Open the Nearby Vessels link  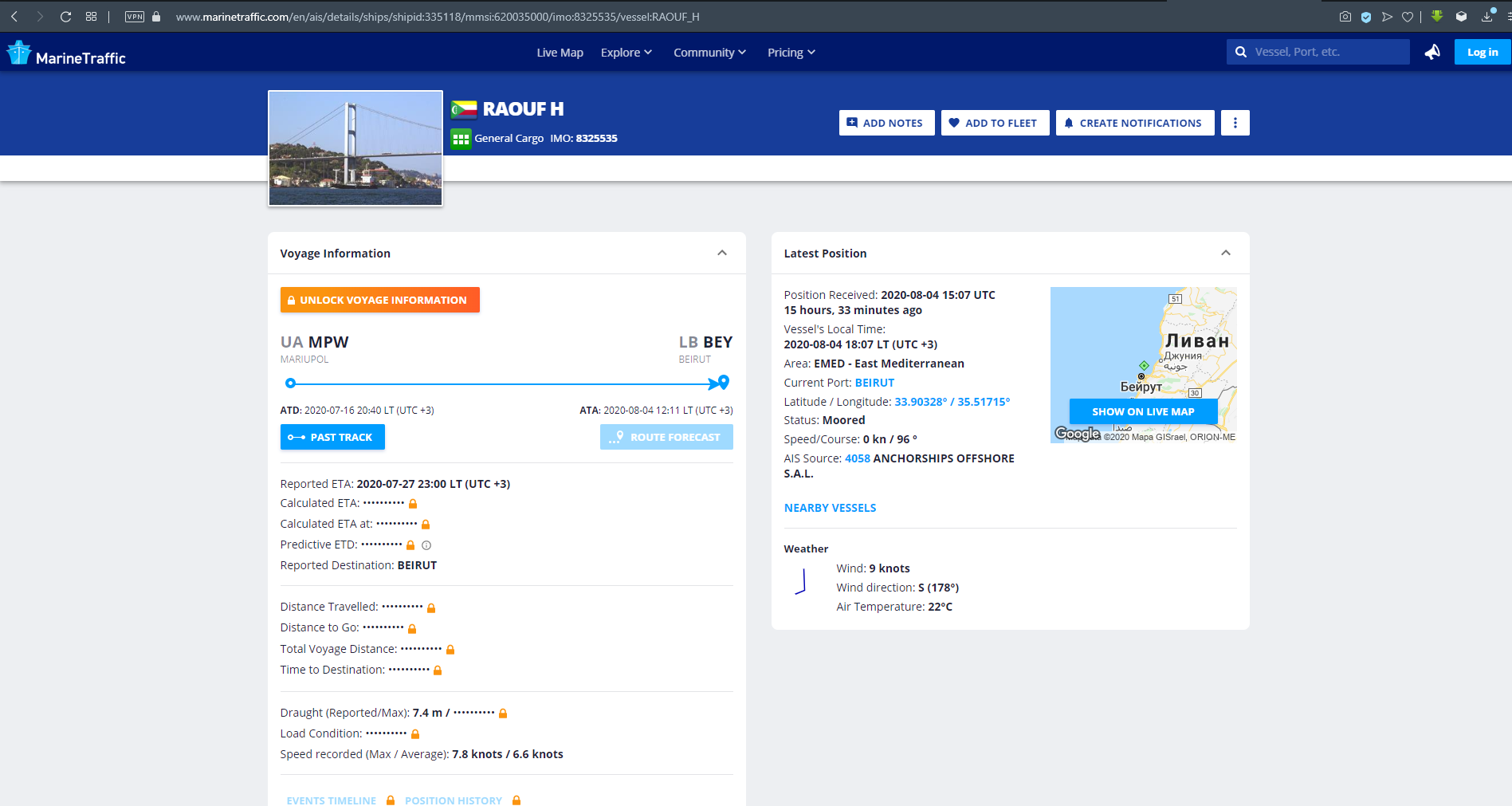click(830, 508)
